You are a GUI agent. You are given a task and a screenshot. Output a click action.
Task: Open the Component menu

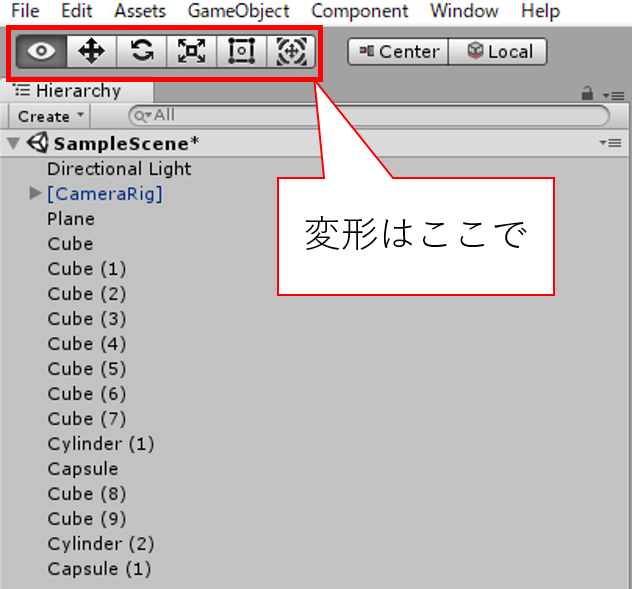coord(360,11)
